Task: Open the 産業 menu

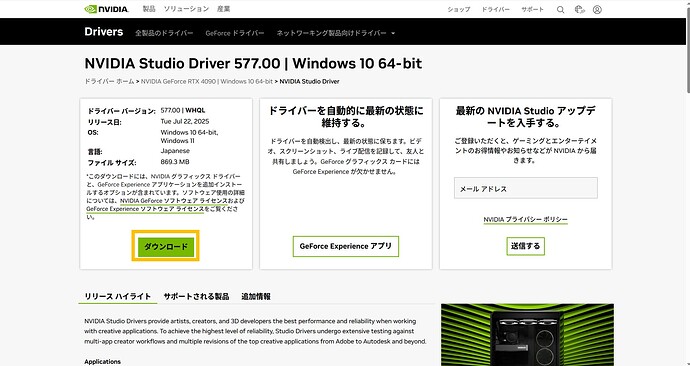Action: (224, 9)
